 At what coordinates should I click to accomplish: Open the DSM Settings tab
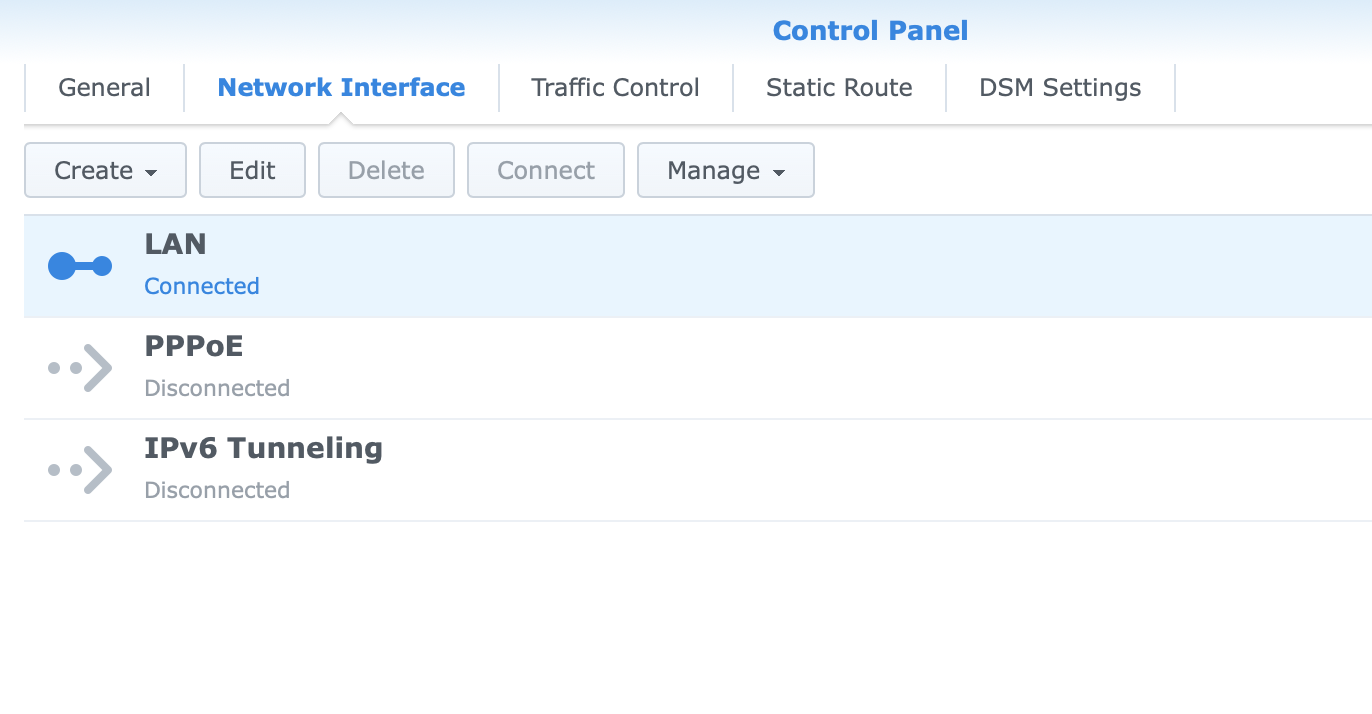coord(1060,88)
